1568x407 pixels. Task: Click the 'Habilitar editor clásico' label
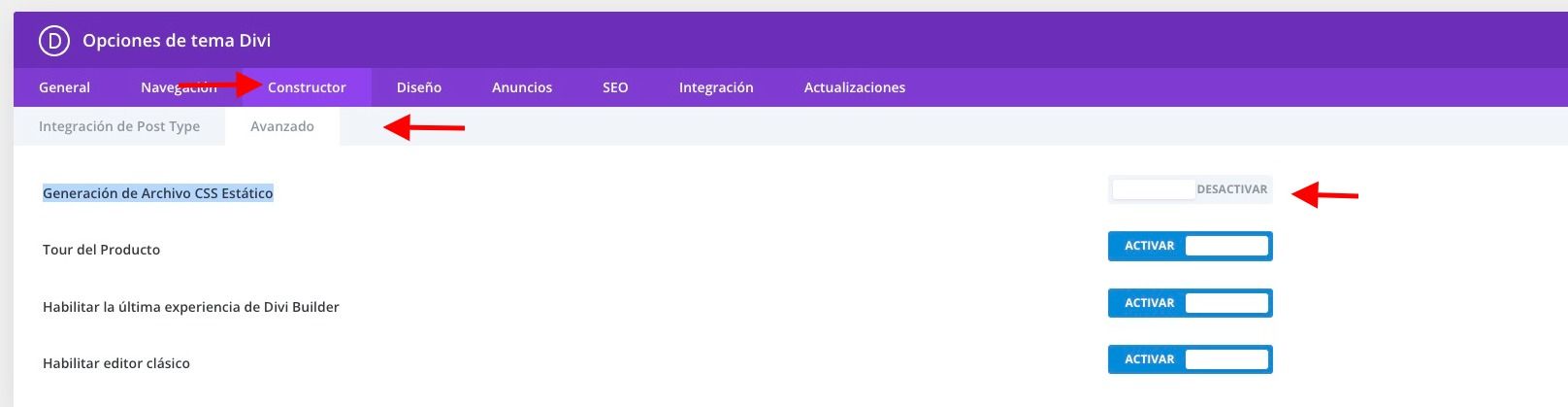click(x=116, y=363)
